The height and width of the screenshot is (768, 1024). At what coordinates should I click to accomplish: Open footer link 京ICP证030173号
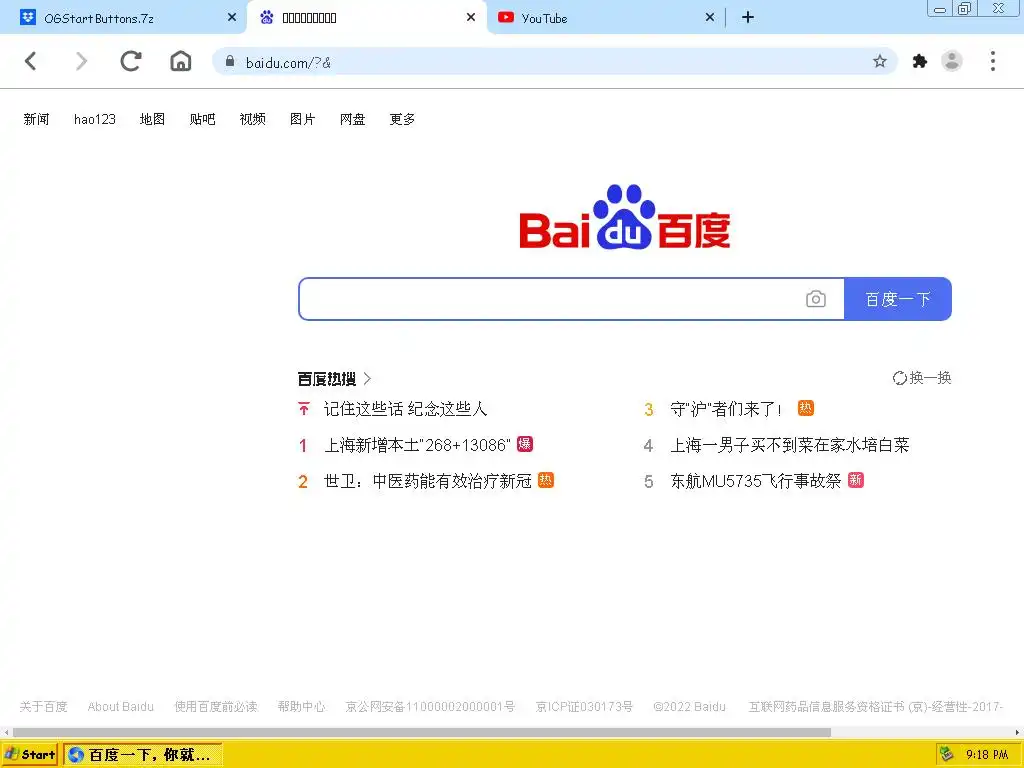(584, 707)
